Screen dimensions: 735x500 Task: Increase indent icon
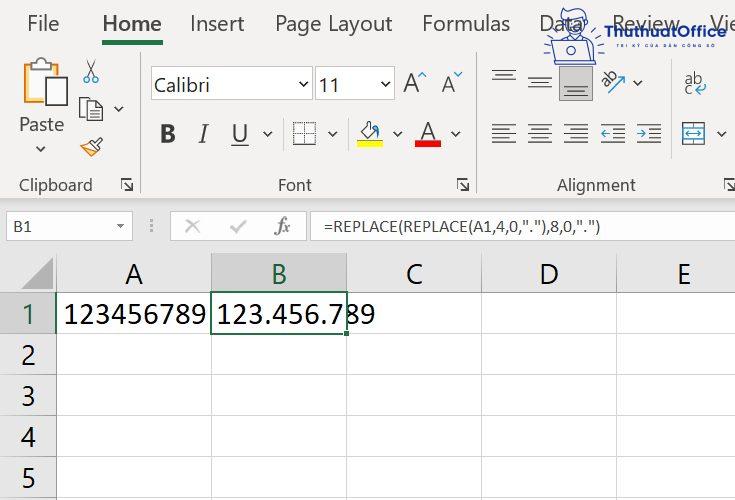click(x=649, y=134)
